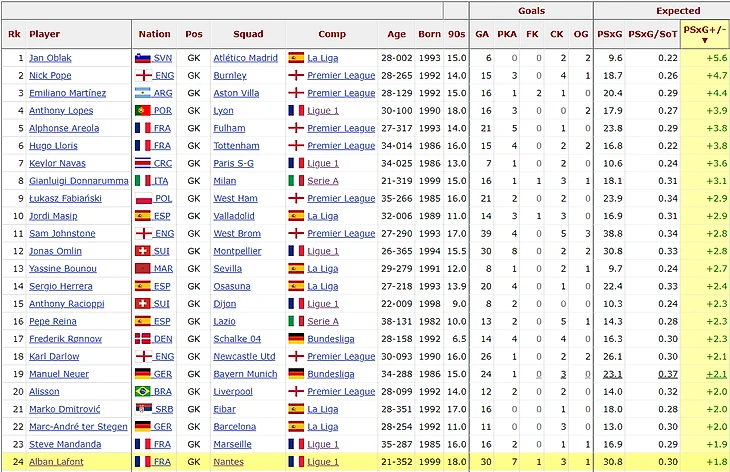This screenshot has height=472, width=730.
Task: Click the Slovenia flag icon beside SVN
Action: 143,58
